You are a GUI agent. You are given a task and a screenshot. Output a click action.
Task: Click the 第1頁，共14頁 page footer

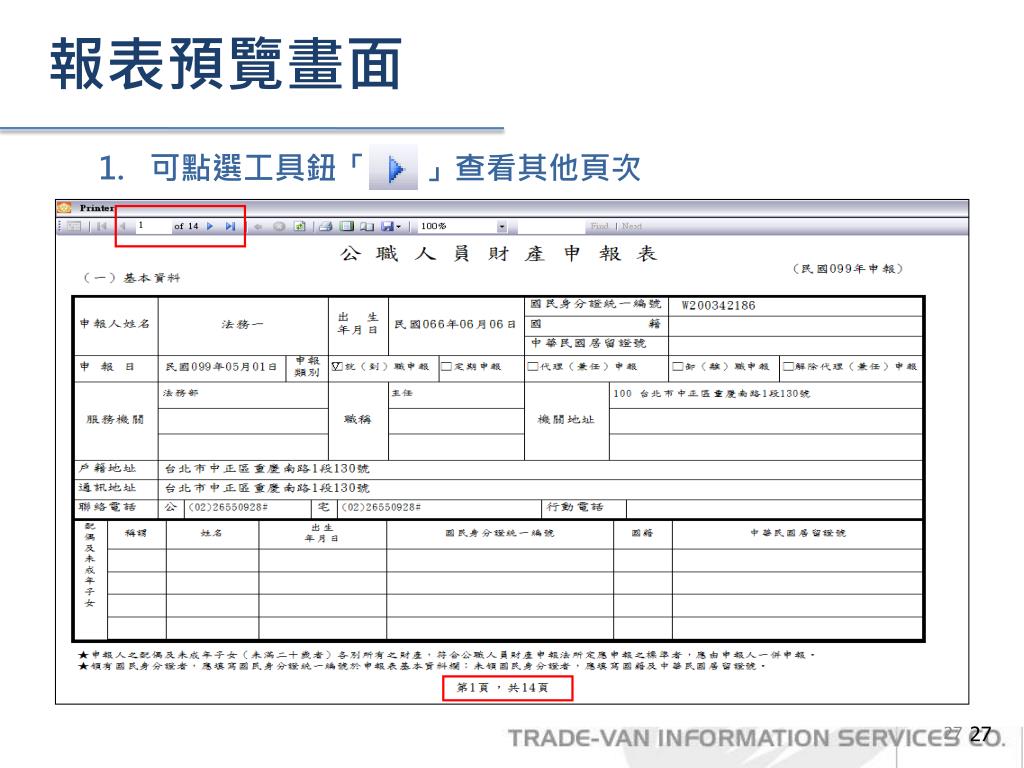502,688
